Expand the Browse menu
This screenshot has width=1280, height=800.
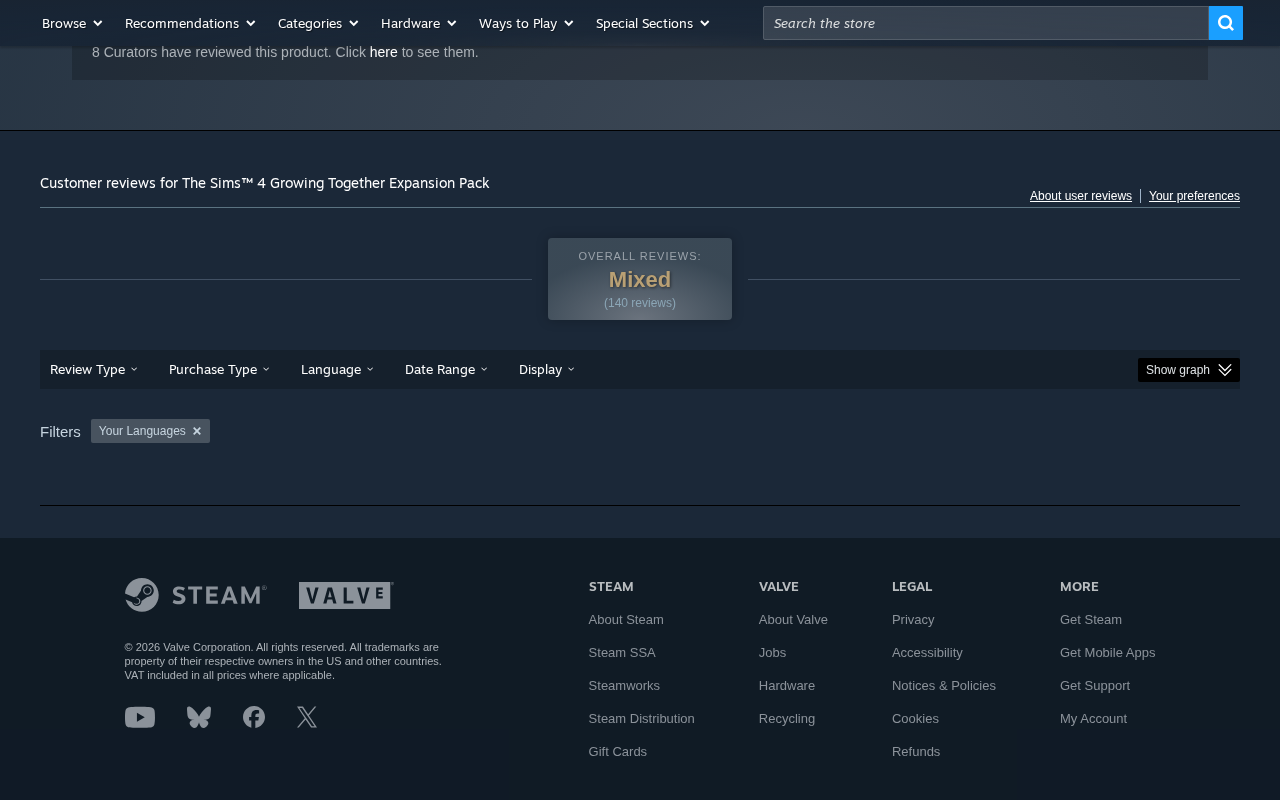72,23
